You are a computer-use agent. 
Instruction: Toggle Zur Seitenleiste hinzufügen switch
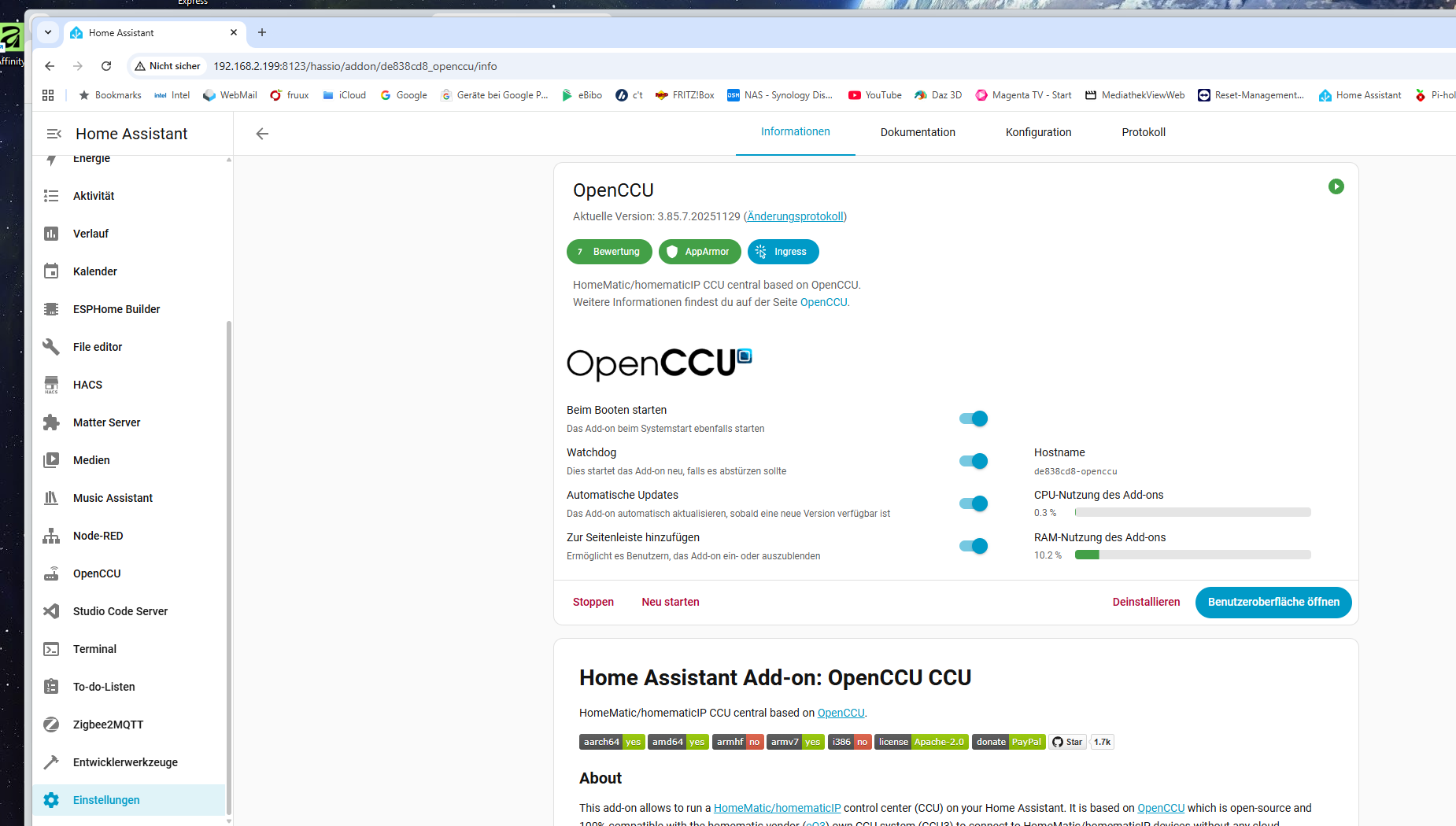pyautogui.click(x=973, y=546)
